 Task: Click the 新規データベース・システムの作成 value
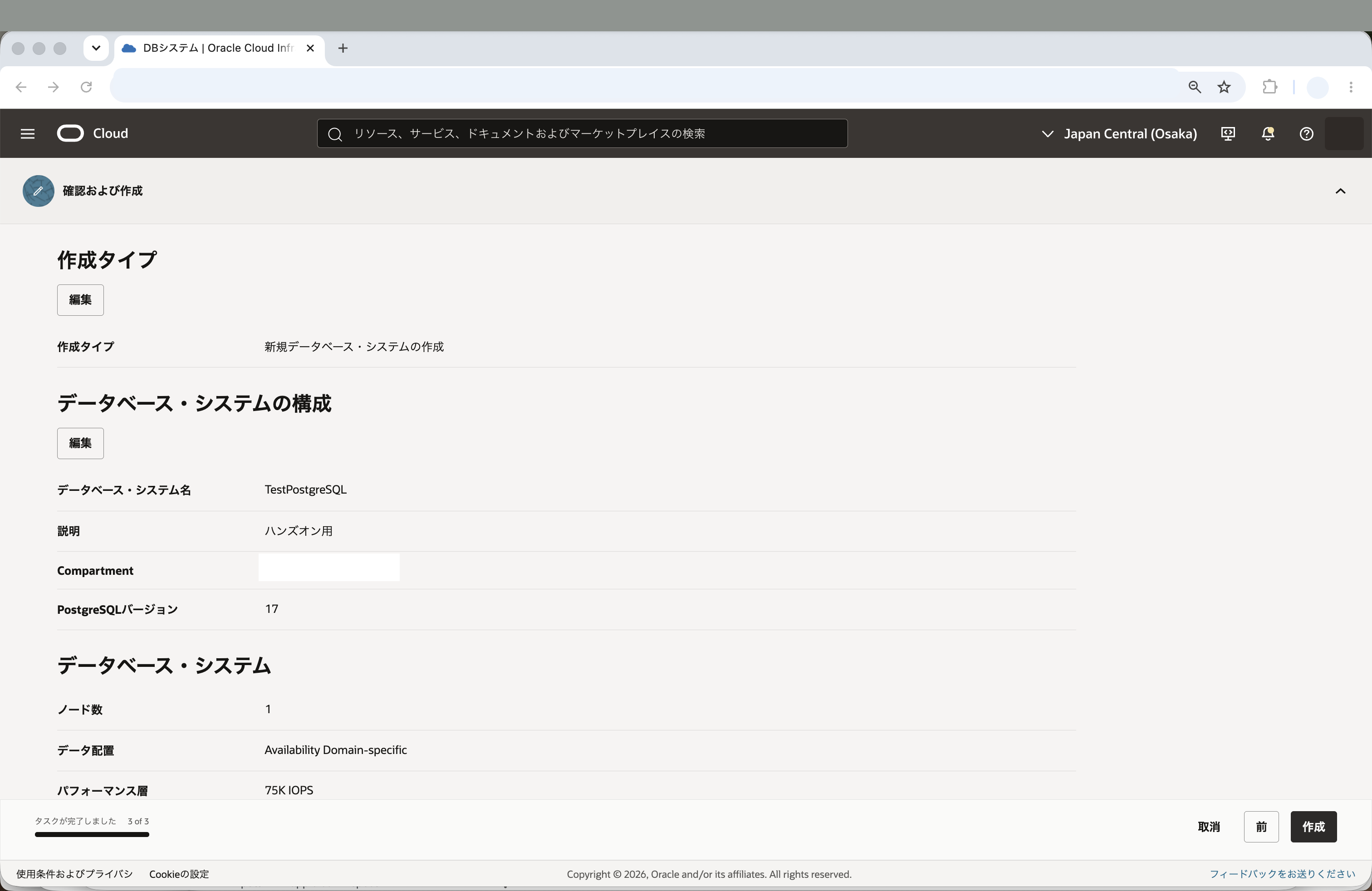(354, 347)
